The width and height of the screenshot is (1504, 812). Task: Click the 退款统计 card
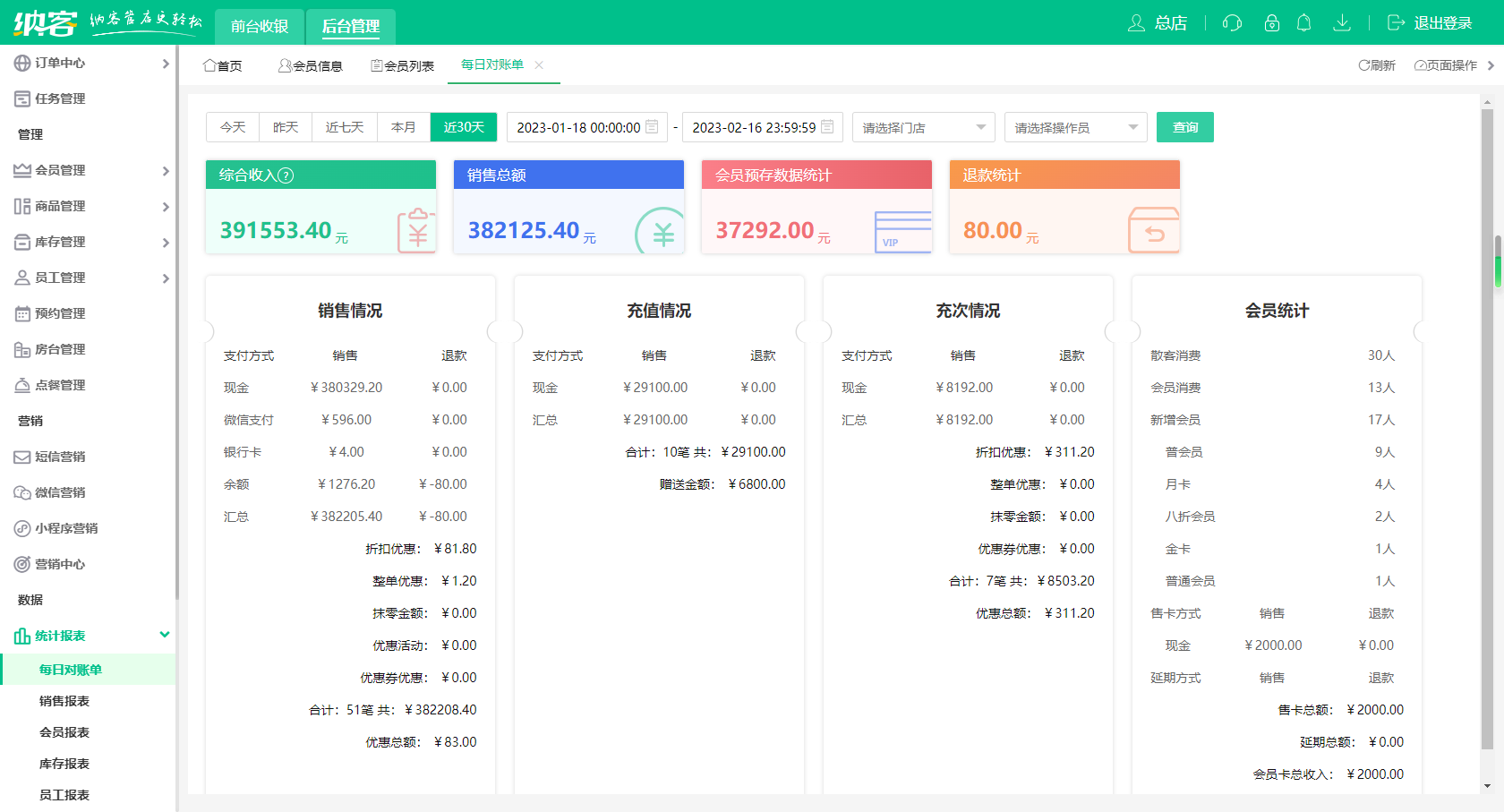(x=1064, y=207)
